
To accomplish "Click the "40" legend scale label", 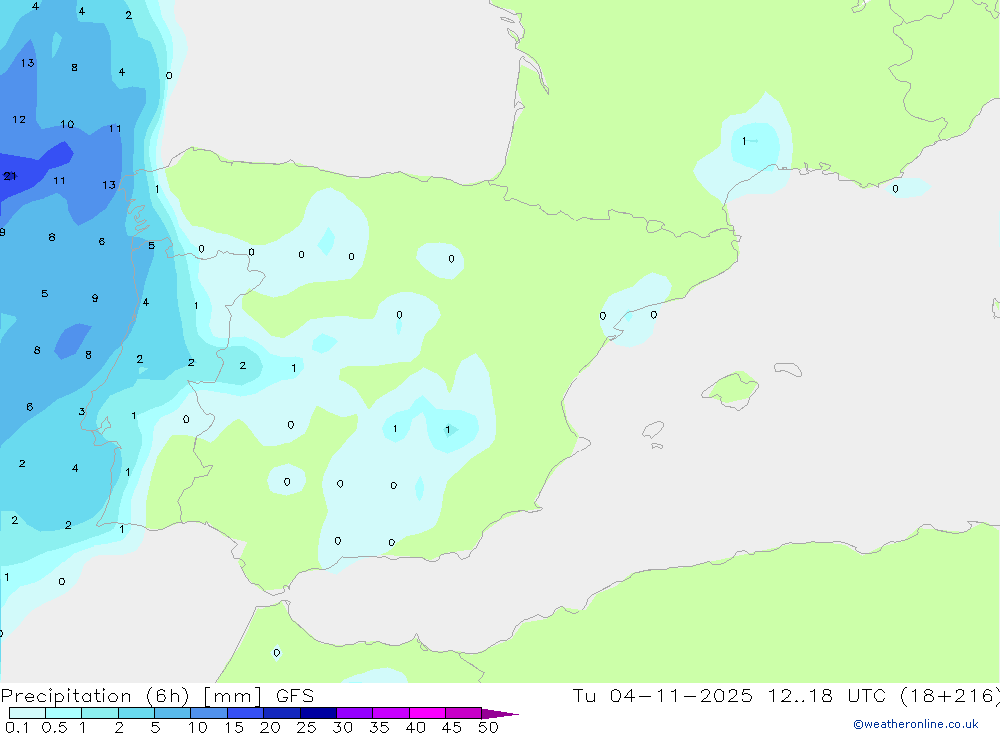I will (x=415, y=727).
